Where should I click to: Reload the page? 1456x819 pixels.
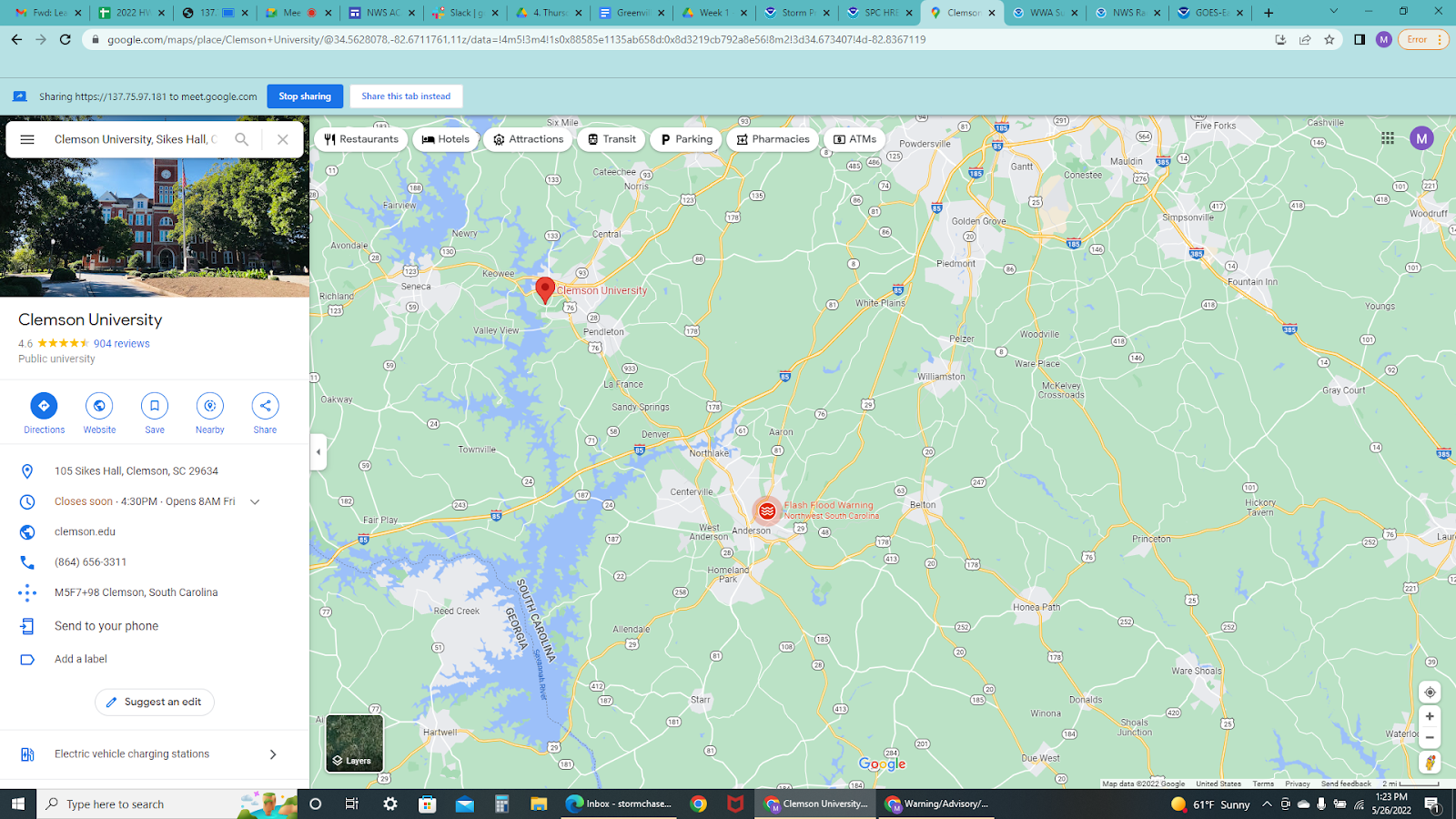click(x=65, y=40)
